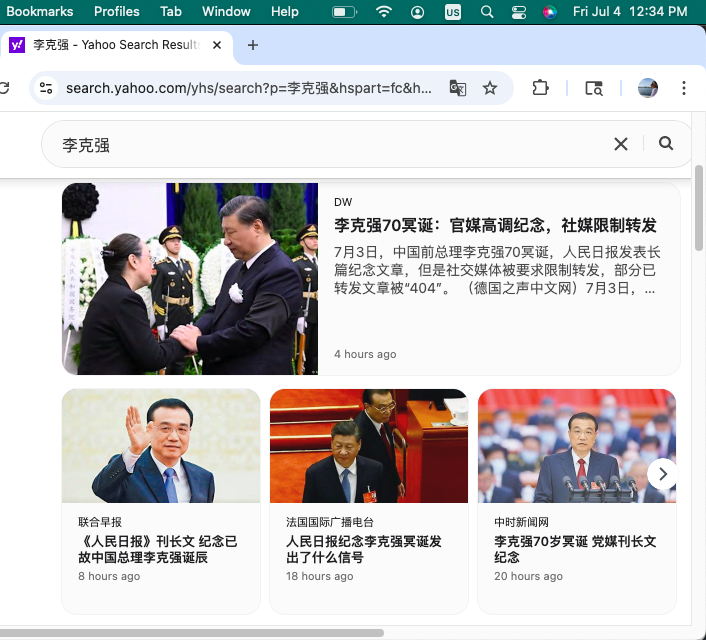Clear the search query with the X icon
Viewport: 706px width, 640px height.
coord(621,144)
